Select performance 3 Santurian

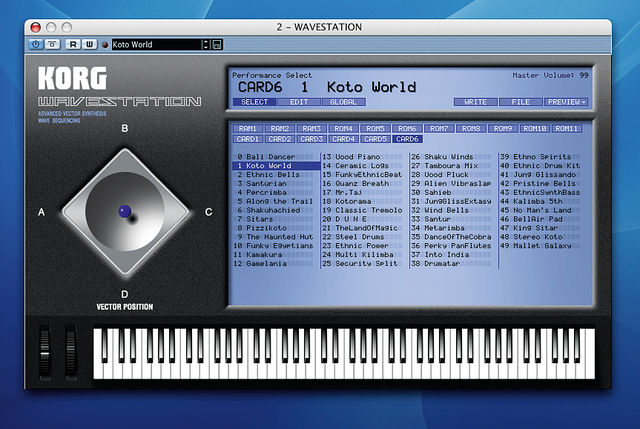(x=276, y=184)
